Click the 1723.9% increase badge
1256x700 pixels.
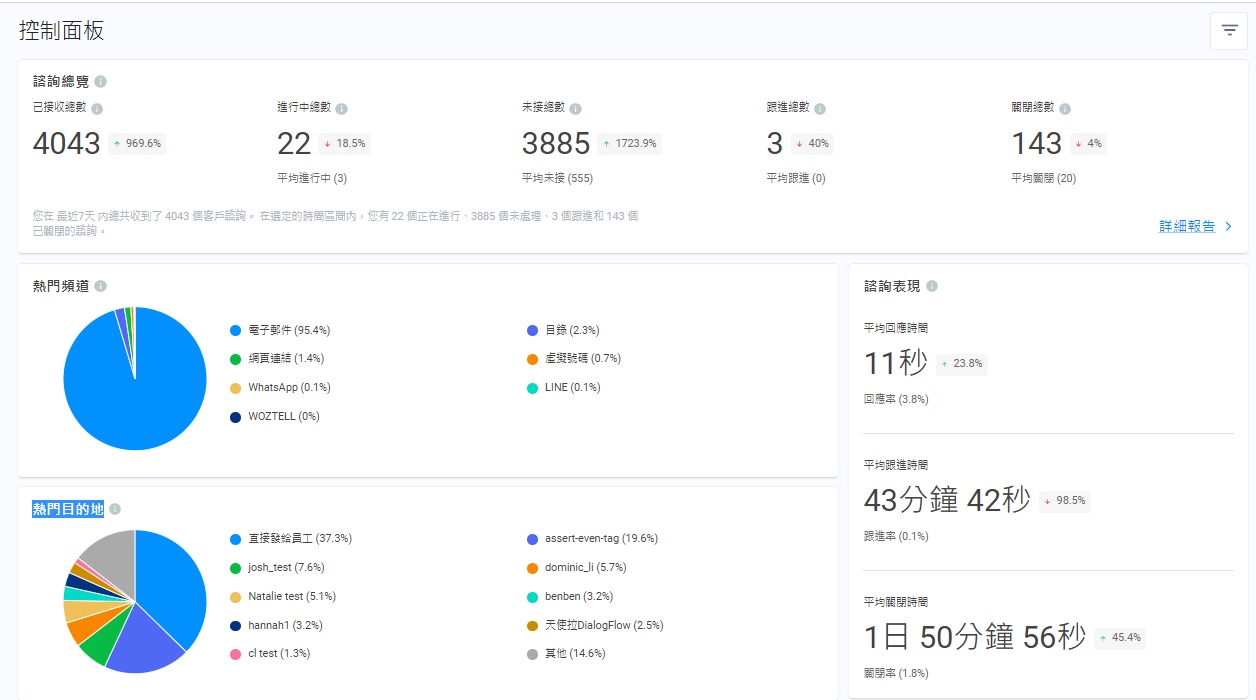click(630, 143)
